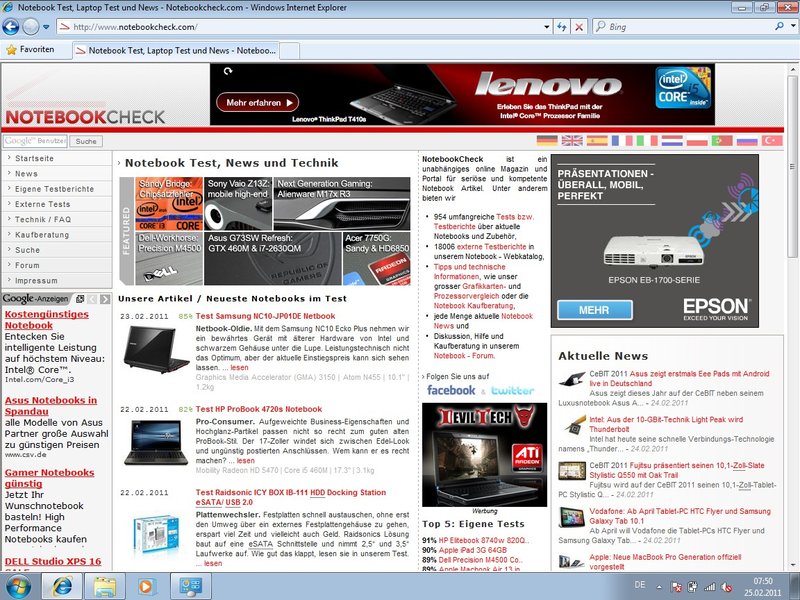
Task: Open the Gamer Notebooks günstig ad link
Action: click(49, 478)
